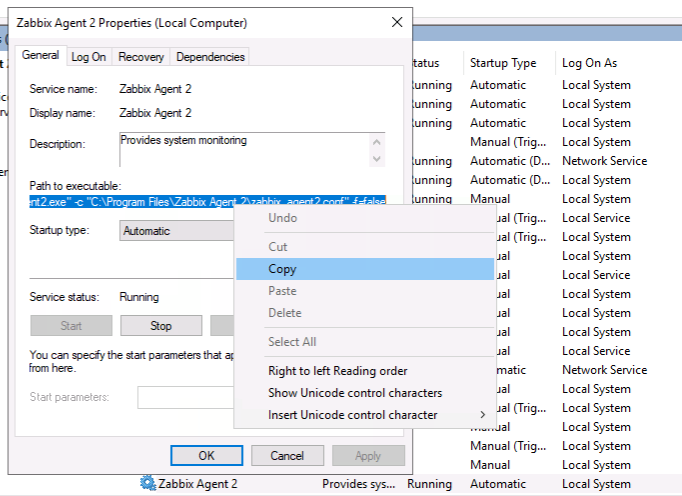Select Paste in the context menu

pos(365,291)
